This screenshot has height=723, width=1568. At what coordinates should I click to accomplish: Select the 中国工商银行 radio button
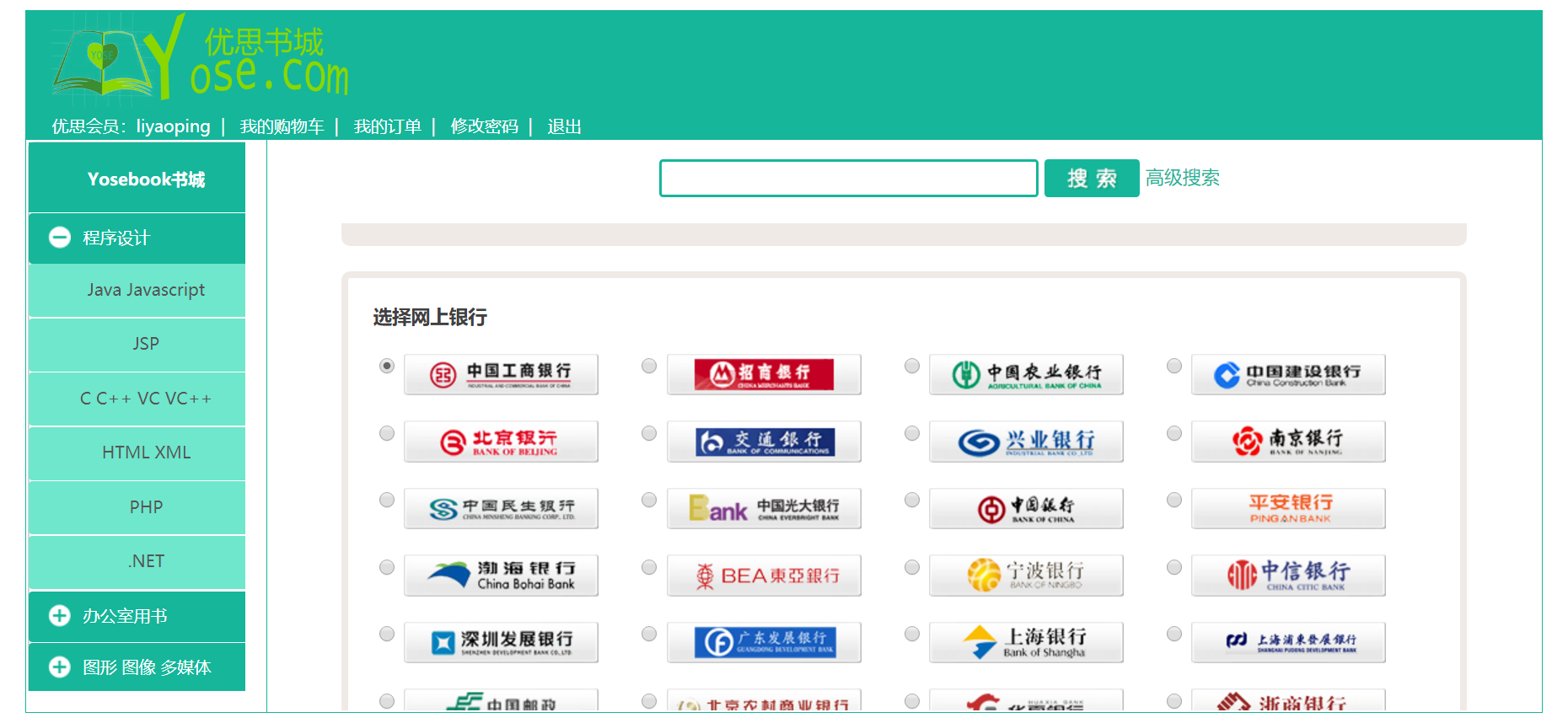coord(387,366)
